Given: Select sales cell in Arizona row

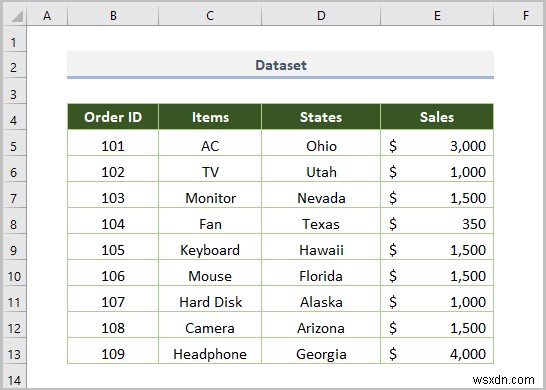Looking at the screenshot, I should (437, 325).
